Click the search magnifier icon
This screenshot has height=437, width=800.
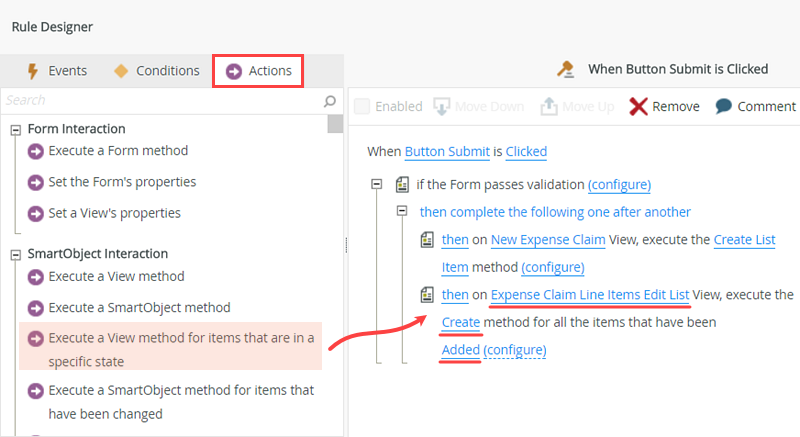(x=330, y=101)
